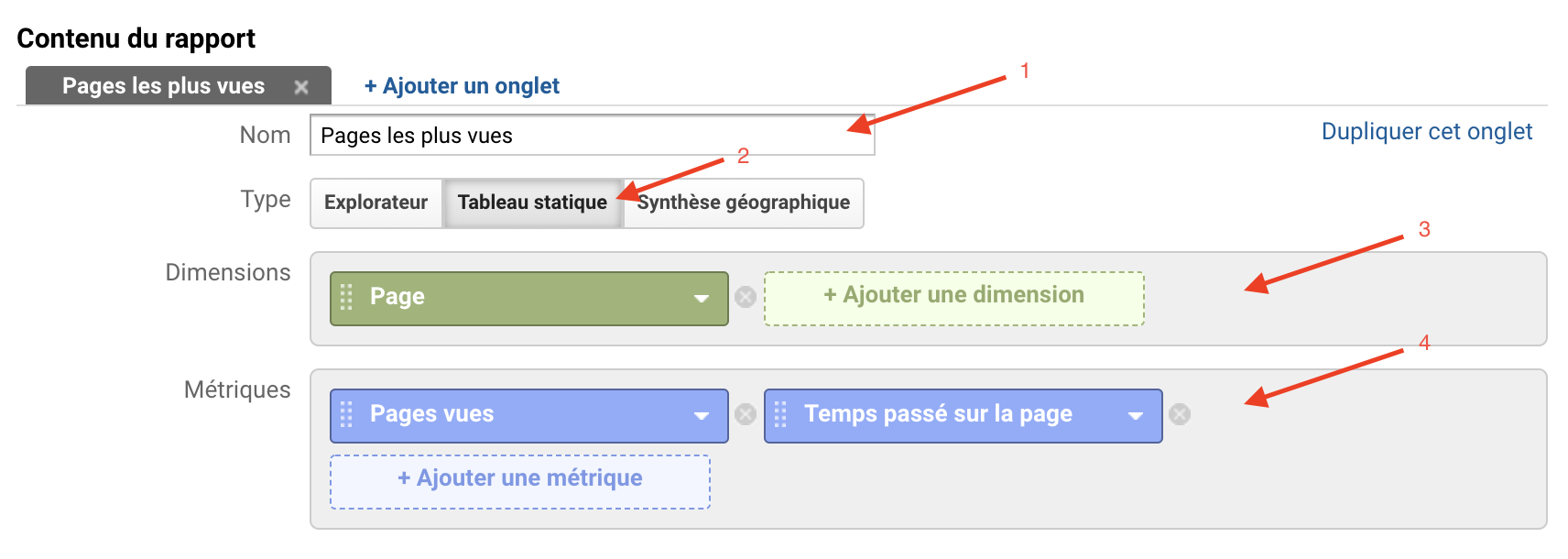1568x559 pixels.
Task: Select the Tableau statique report type
Action: pyautogui.click(x=532, y=203)
